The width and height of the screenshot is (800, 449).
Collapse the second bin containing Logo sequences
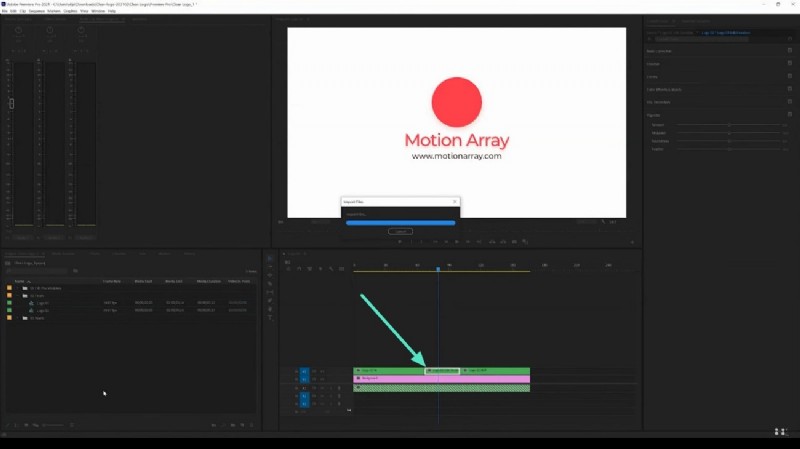click(x=19, y=296)
